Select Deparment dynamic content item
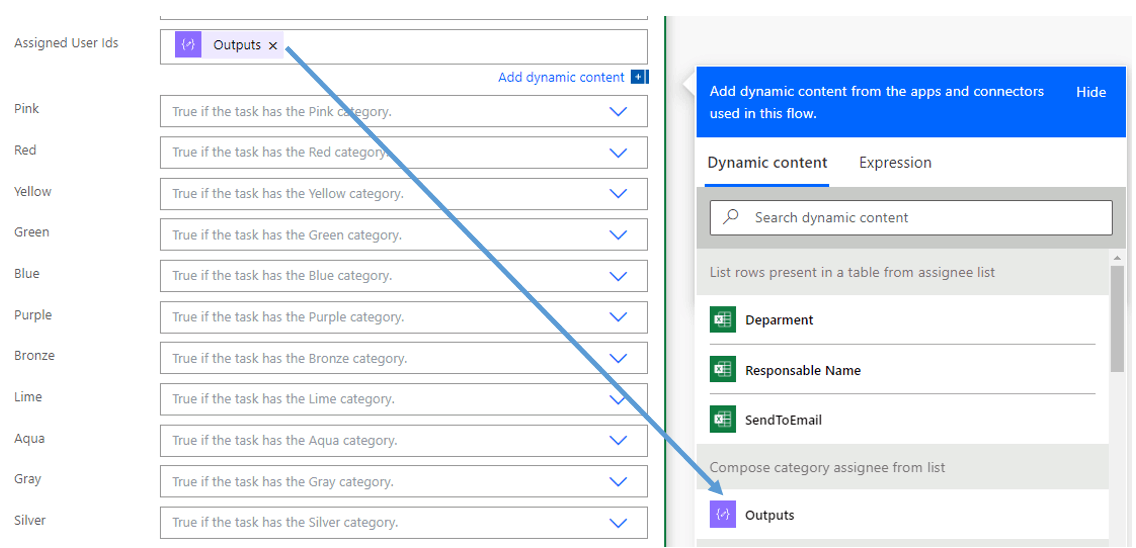The height and width of the screenshot is (548, 1136). point(903,320)
